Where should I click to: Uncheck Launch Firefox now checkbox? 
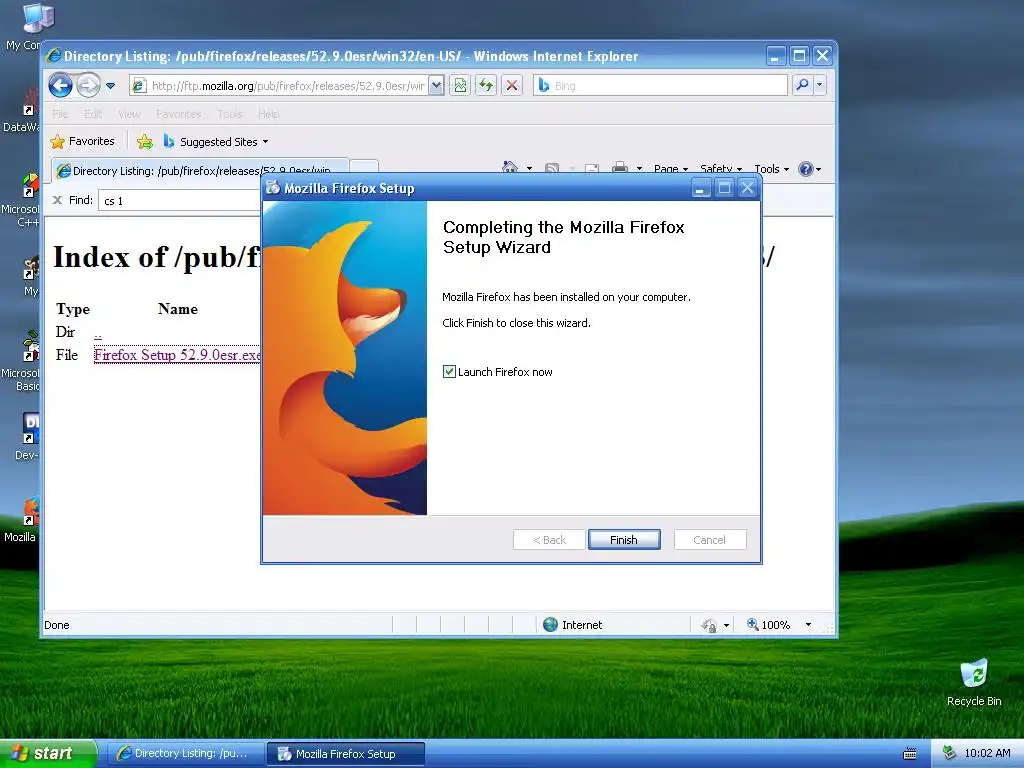point(449,372)
